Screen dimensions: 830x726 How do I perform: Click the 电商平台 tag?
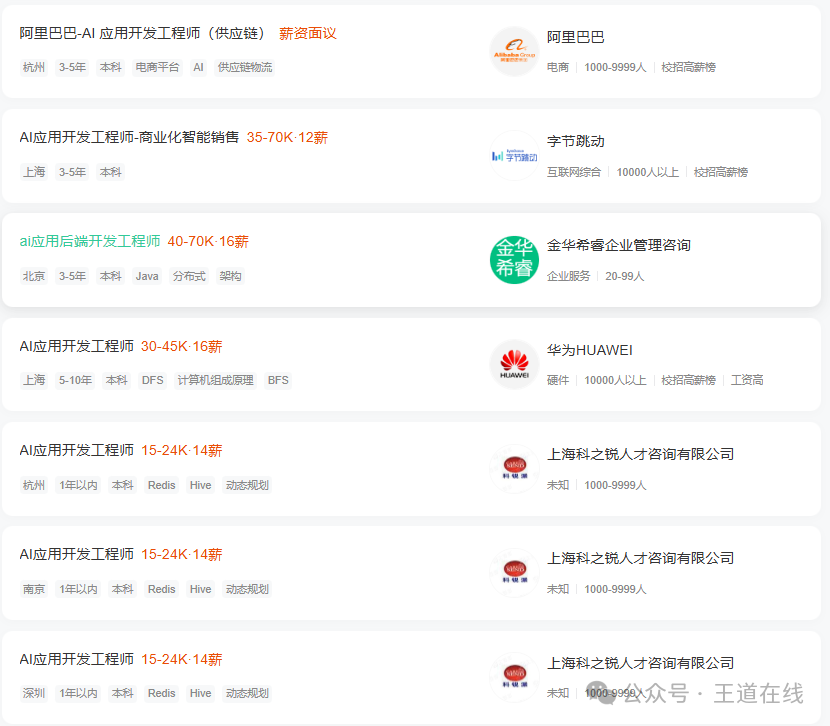[157, 67]
